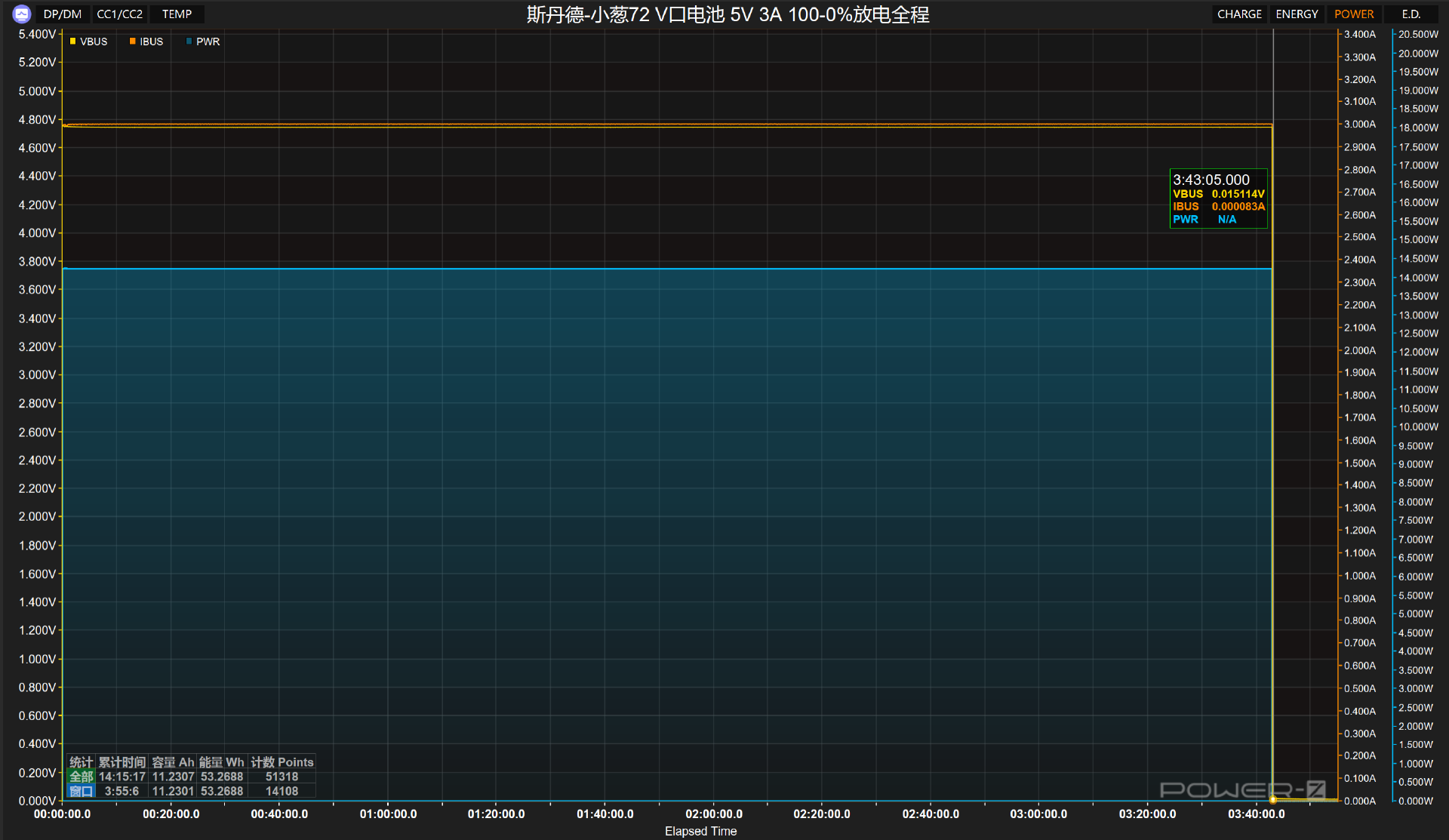1449x840 pixels.
Task: Click the 3.000A current axis label
Action: coord(1360,124)
